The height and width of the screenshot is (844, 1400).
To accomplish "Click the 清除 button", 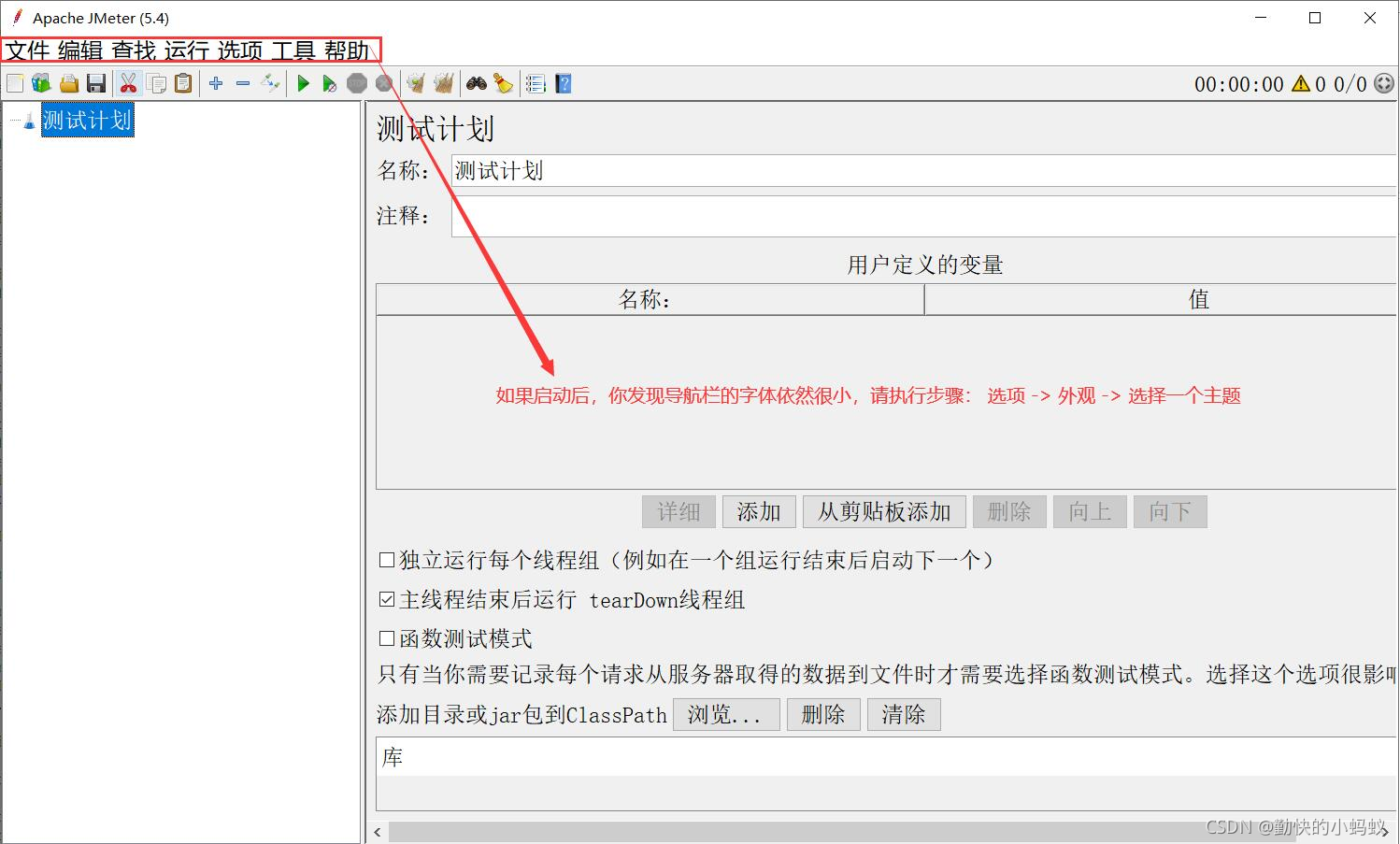I will pyautogui.click(x=904, y=714).
